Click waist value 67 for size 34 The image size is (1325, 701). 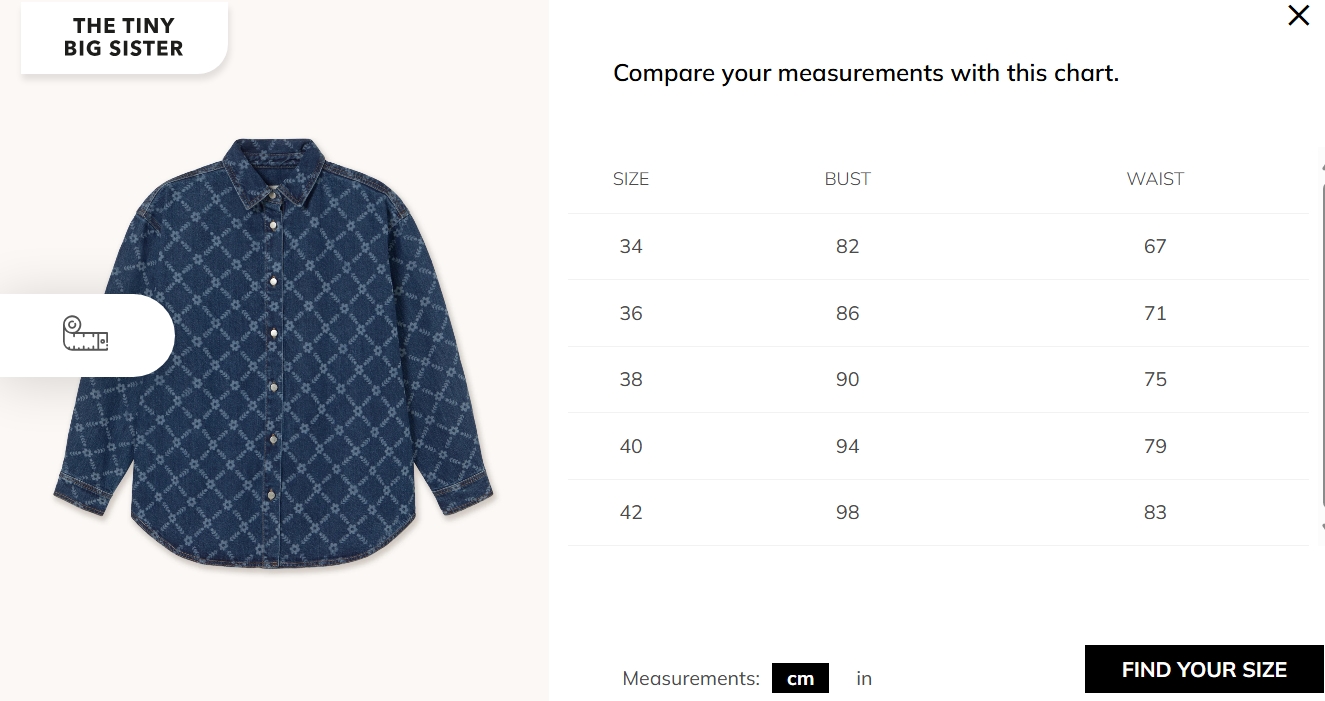click(x=1155, y=246)
